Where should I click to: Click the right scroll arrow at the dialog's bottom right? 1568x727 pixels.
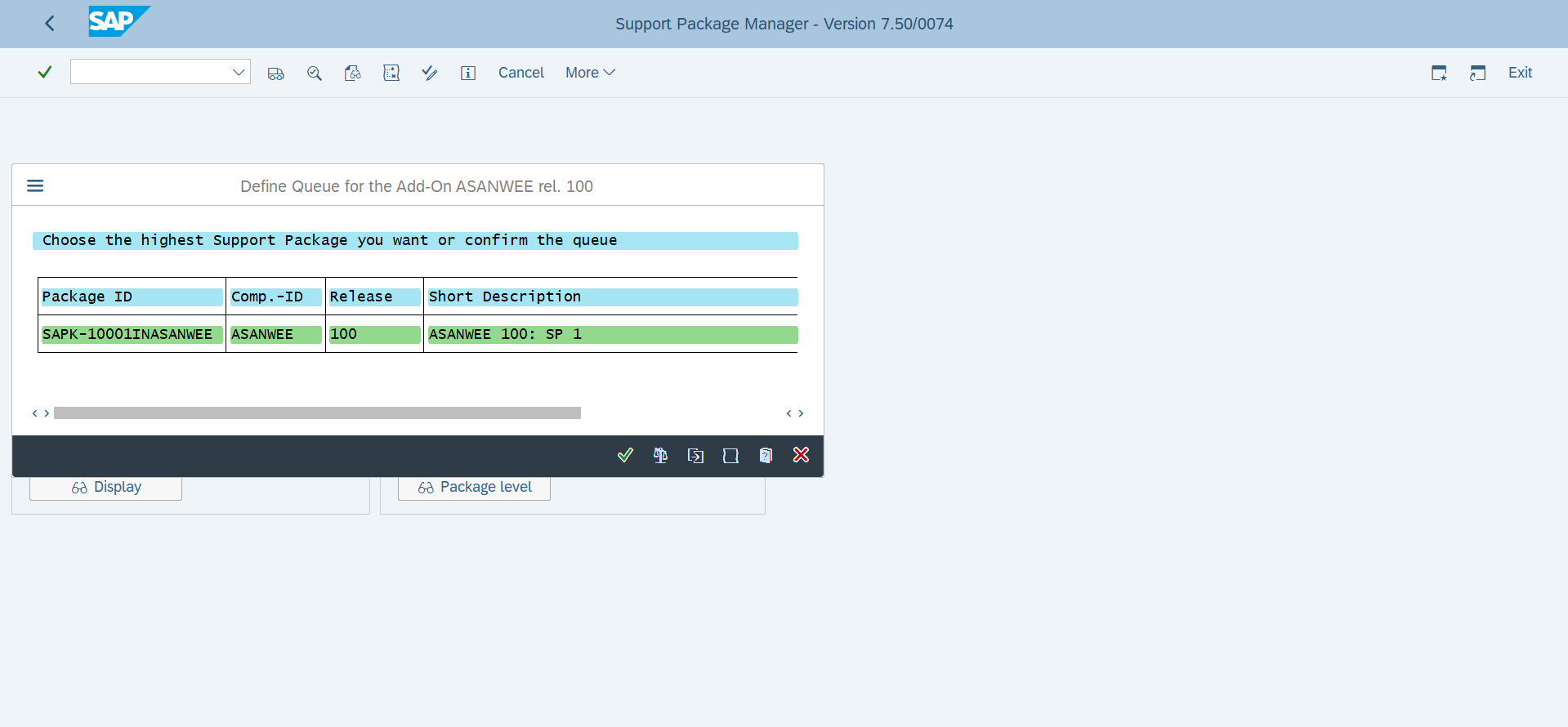click(801, 413)
